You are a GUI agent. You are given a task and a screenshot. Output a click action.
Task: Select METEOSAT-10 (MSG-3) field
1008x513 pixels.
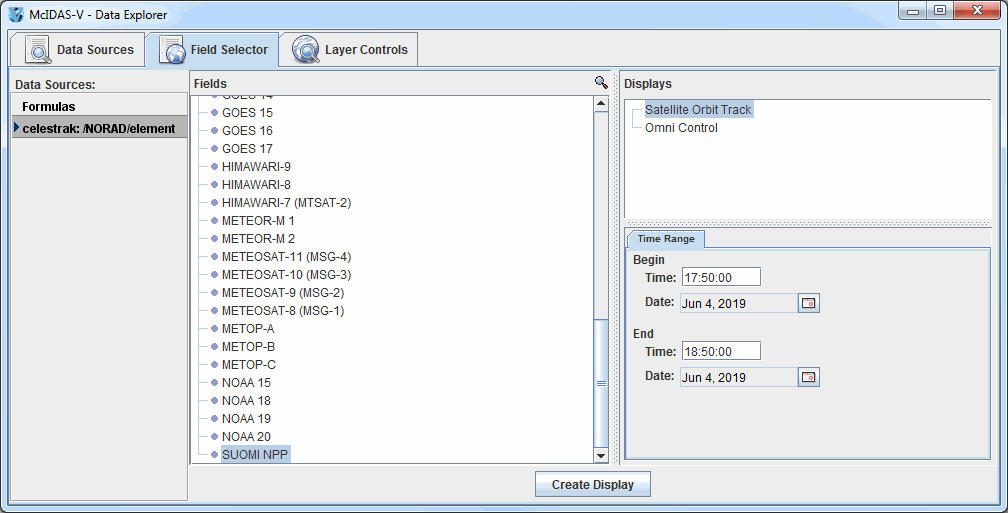pyautogui.click(x=286, y=274)
